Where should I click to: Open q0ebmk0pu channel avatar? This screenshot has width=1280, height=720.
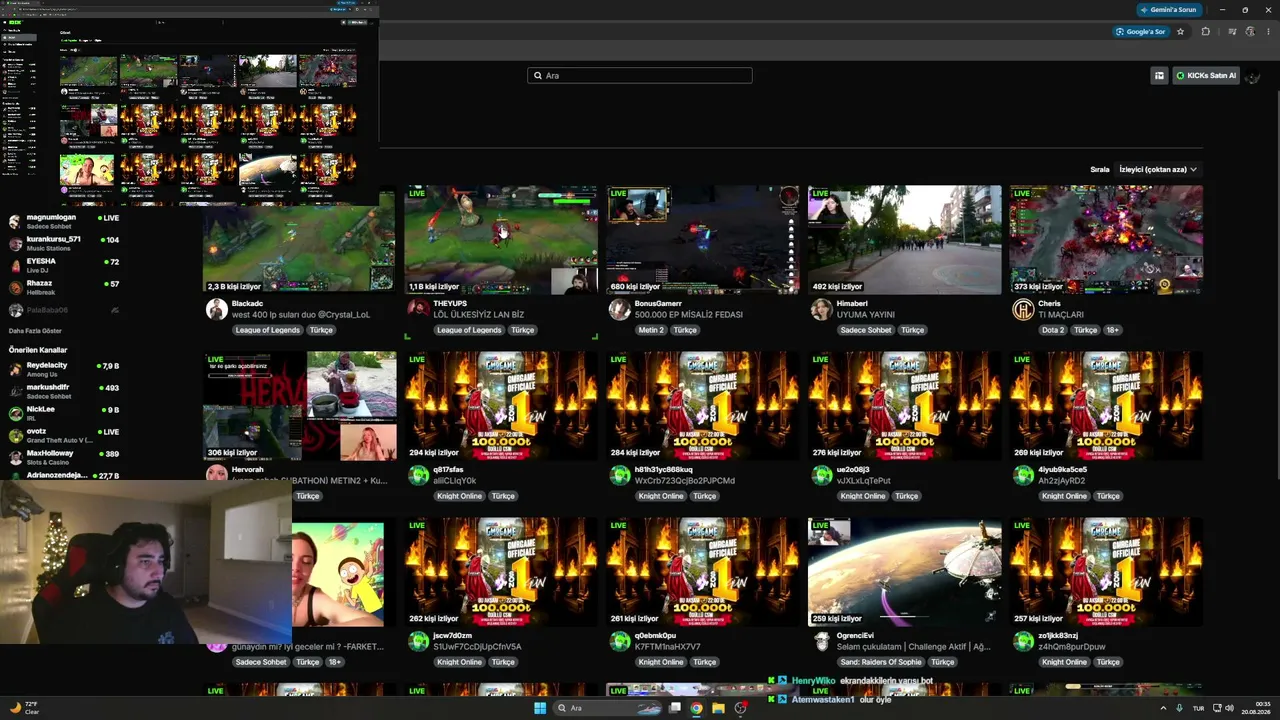tap(620, 641)
